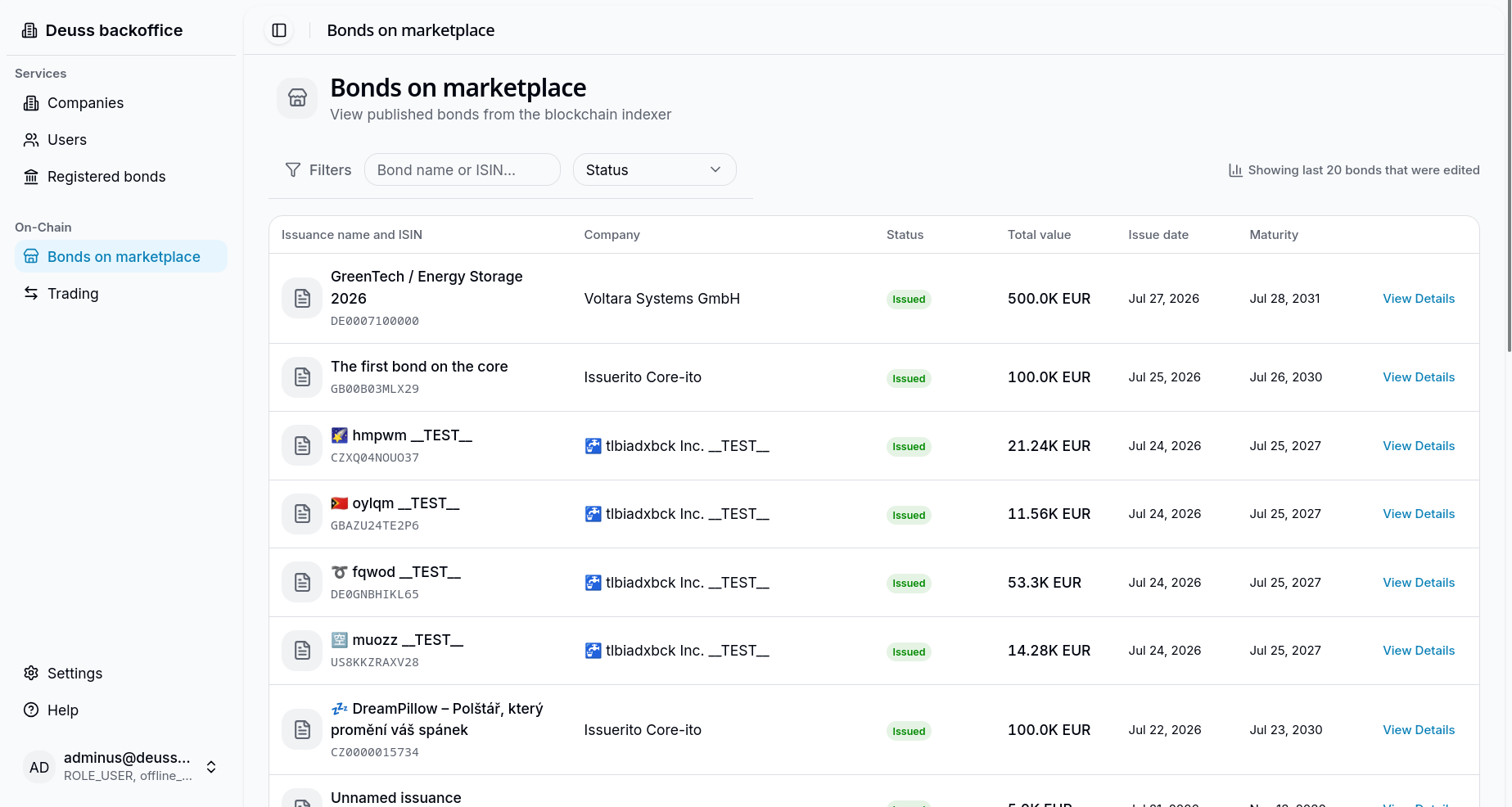The image size is (1512, 807).
Task: Open the Help page
Action: point(121,710)
